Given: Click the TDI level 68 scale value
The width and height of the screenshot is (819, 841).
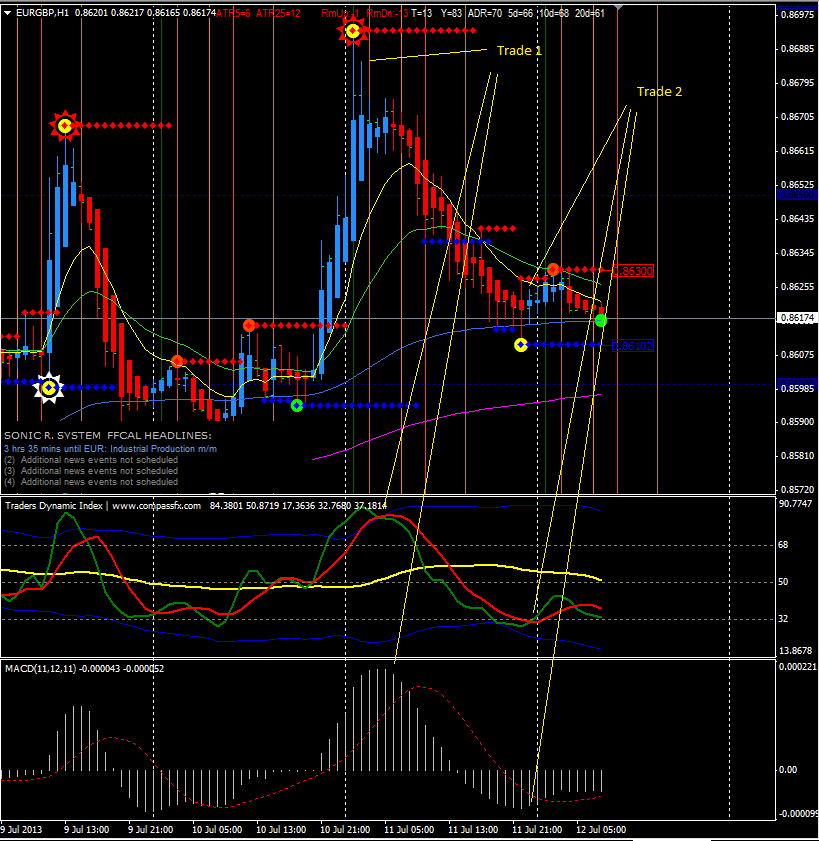Looking at the screenshot, I should tap(783, 545).
